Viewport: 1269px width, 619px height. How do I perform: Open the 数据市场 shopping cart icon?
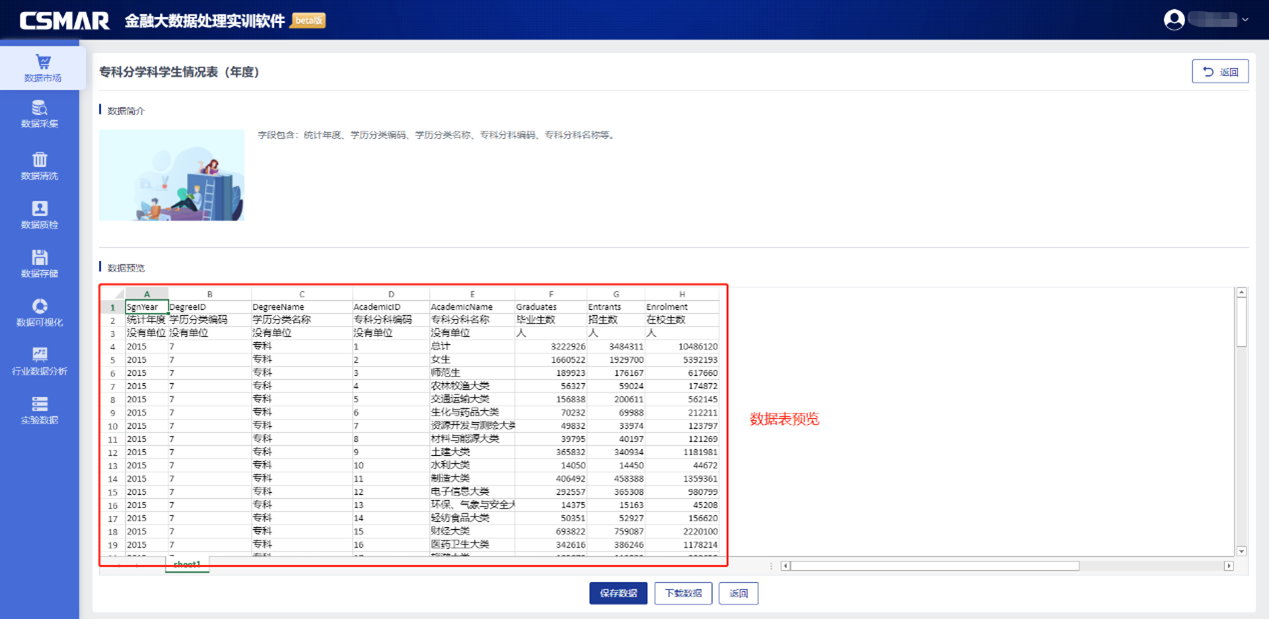tap(42, 63)
